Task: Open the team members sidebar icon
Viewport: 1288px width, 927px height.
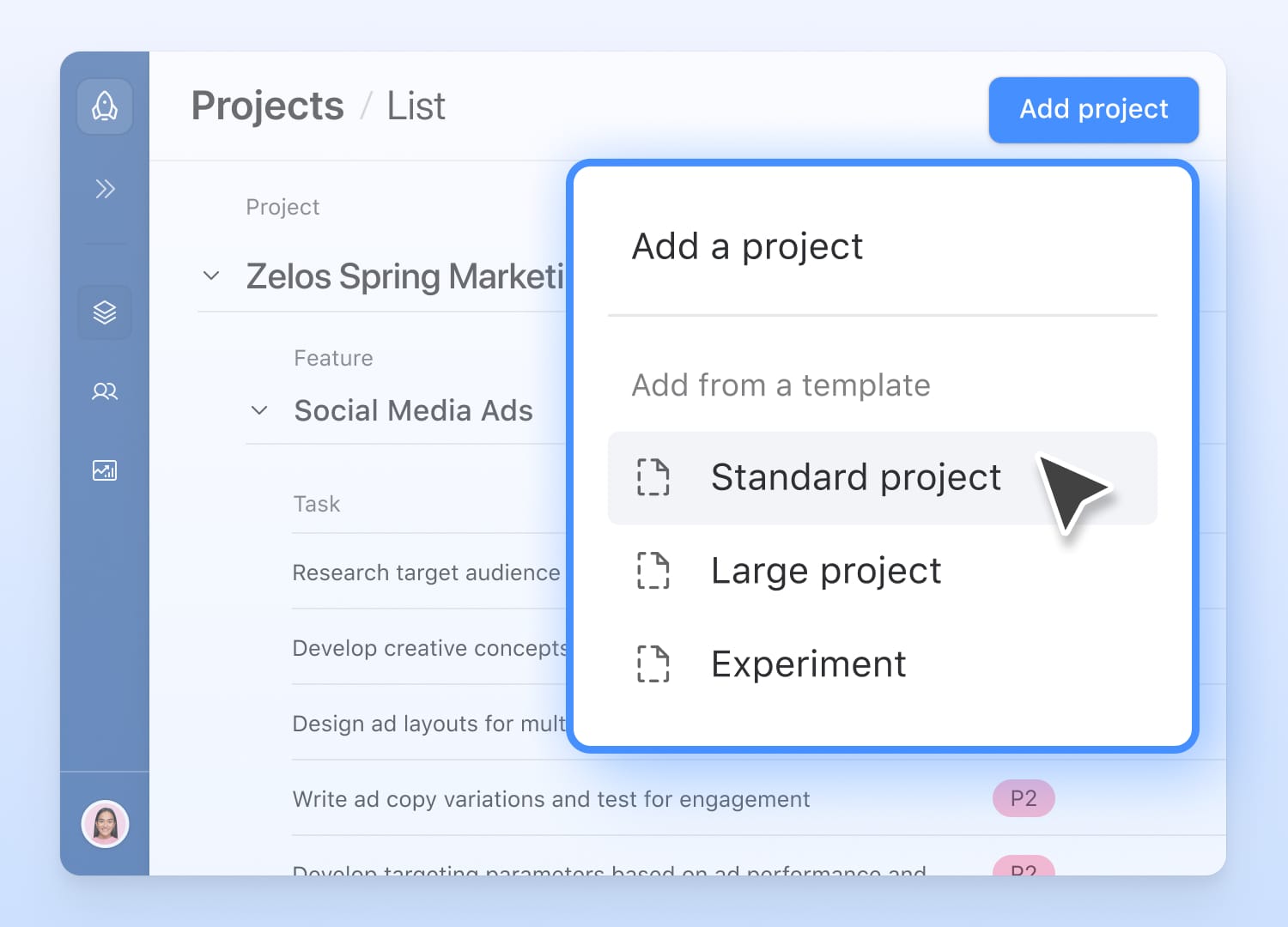Action: click(105, 391)
